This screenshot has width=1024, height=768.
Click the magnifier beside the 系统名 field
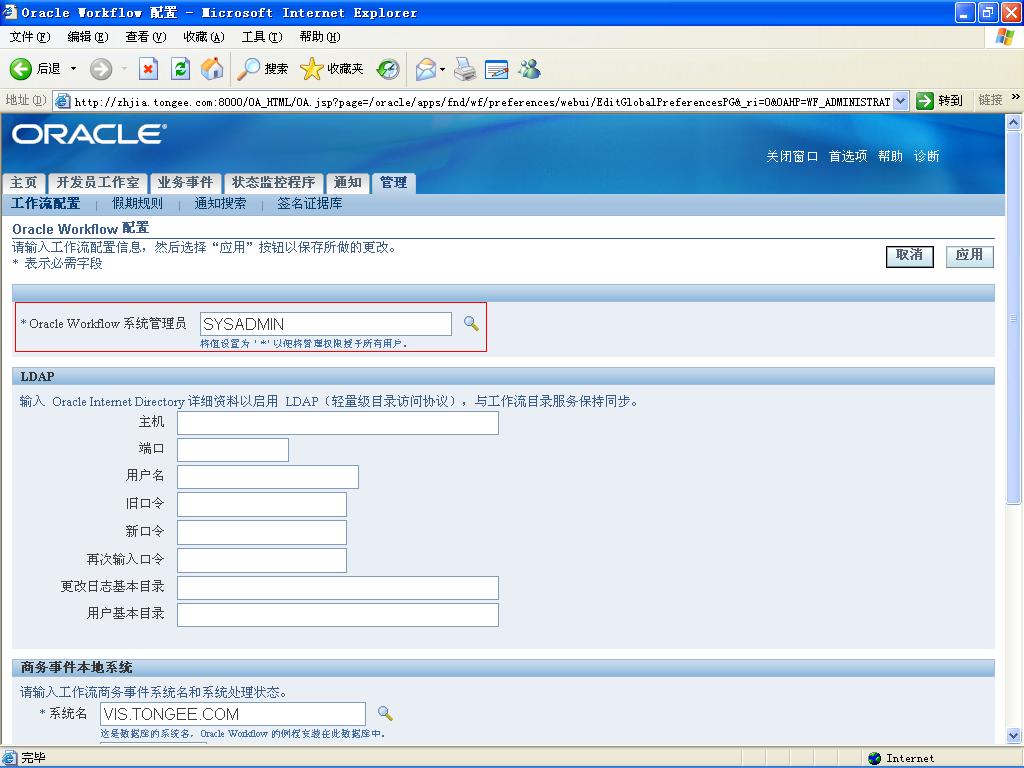385,713
